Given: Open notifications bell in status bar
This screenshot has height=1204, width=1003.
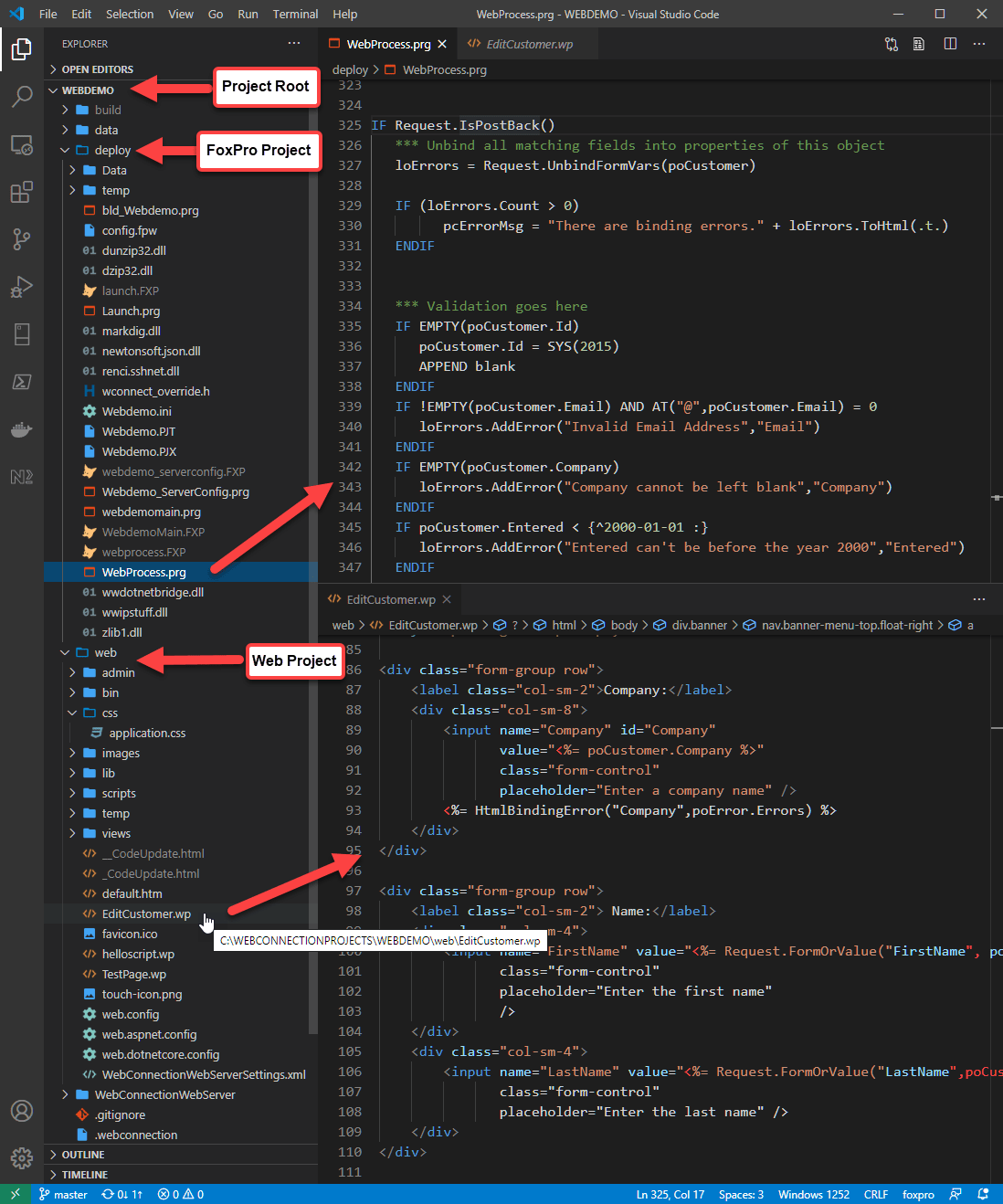Looking at the screenshot, I should [984, 1194].
